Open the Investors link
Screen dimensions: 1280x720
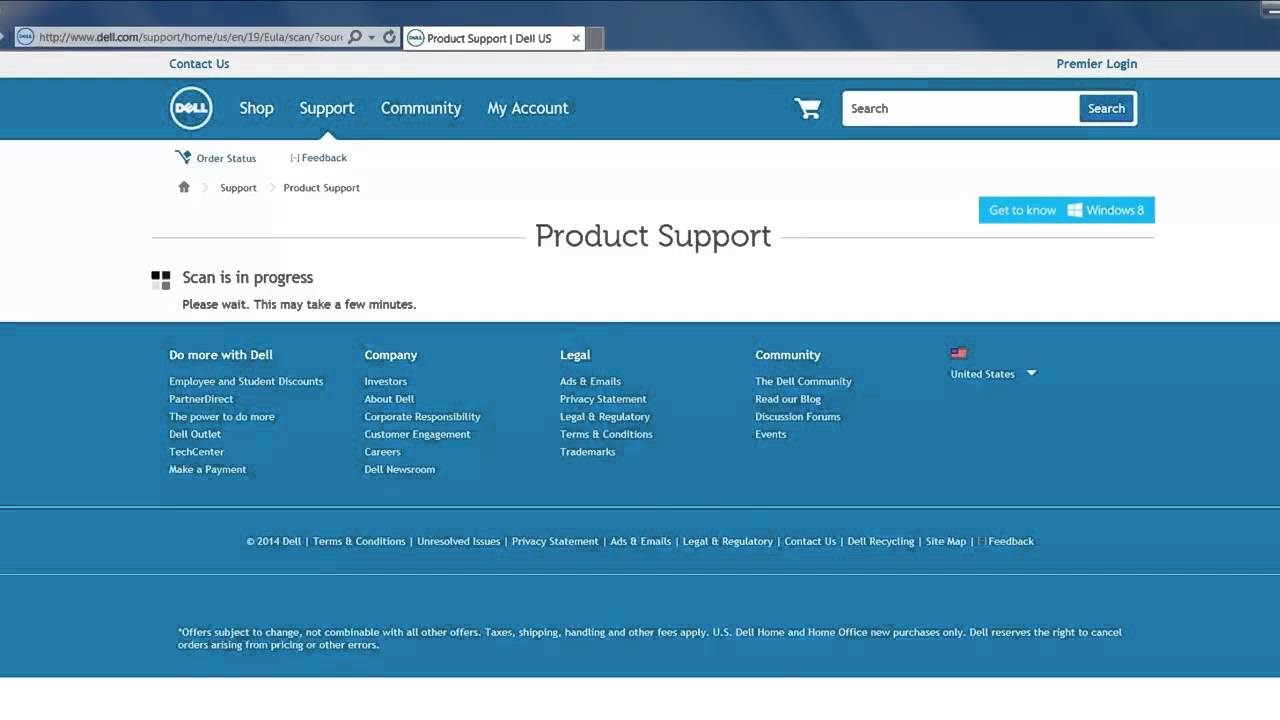(385, 381)
